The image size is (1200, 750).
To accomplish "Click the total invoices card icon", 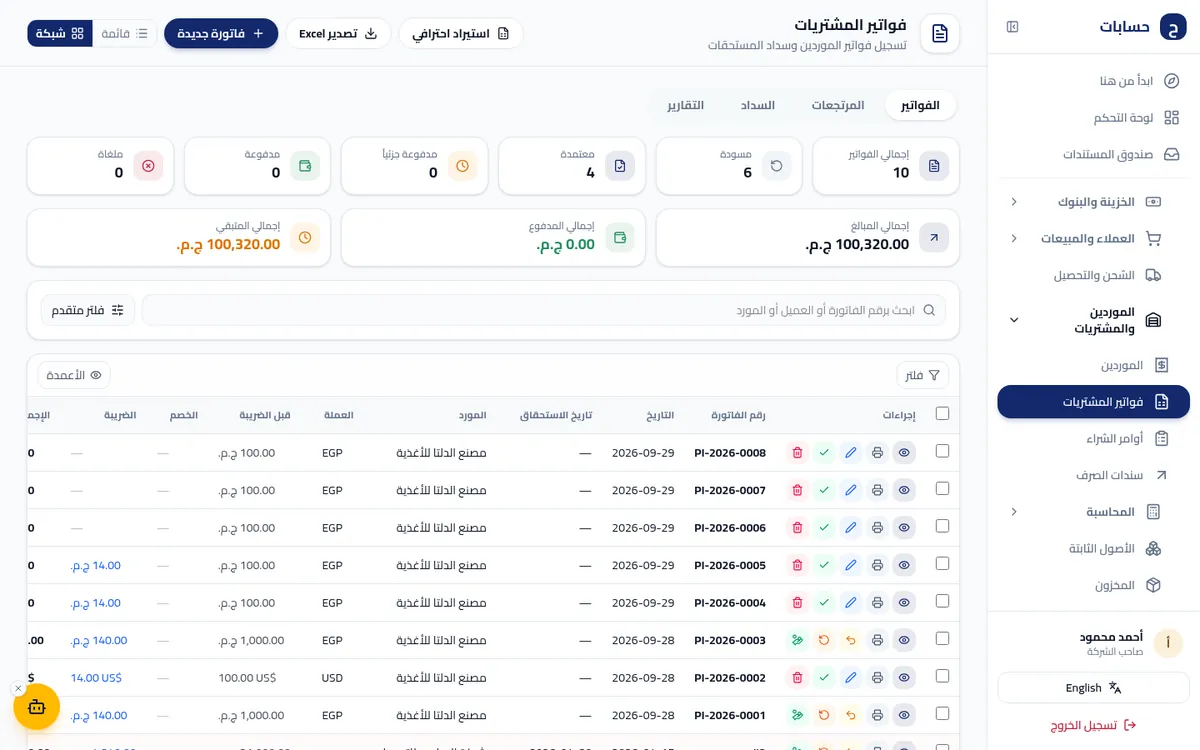I will coord(934,166).
